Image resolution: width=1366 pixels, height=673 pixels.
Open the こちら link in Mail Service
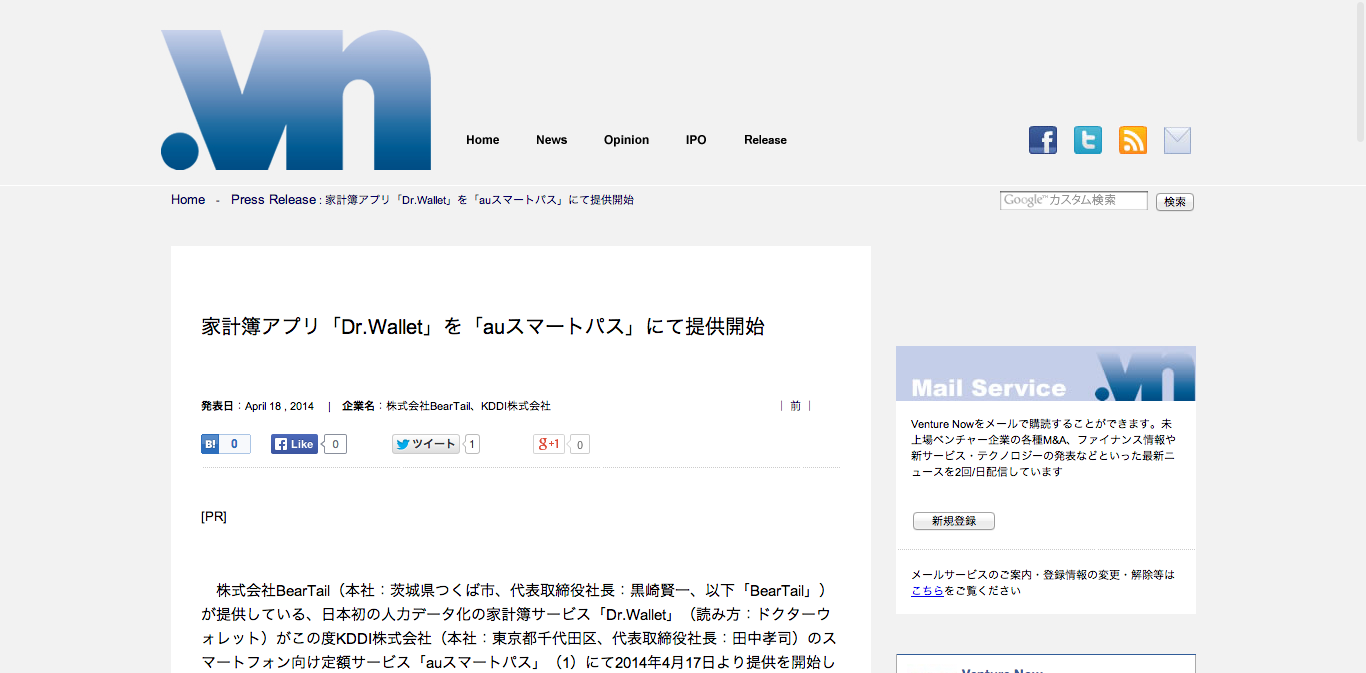(927, 590)
